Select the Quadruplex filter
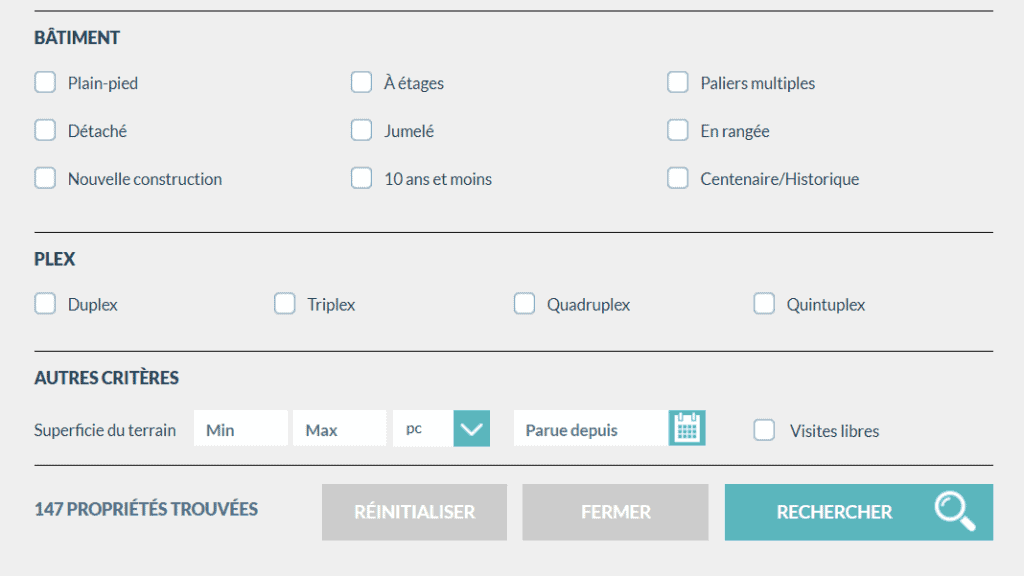The image size is (1024, 576). 524,303
